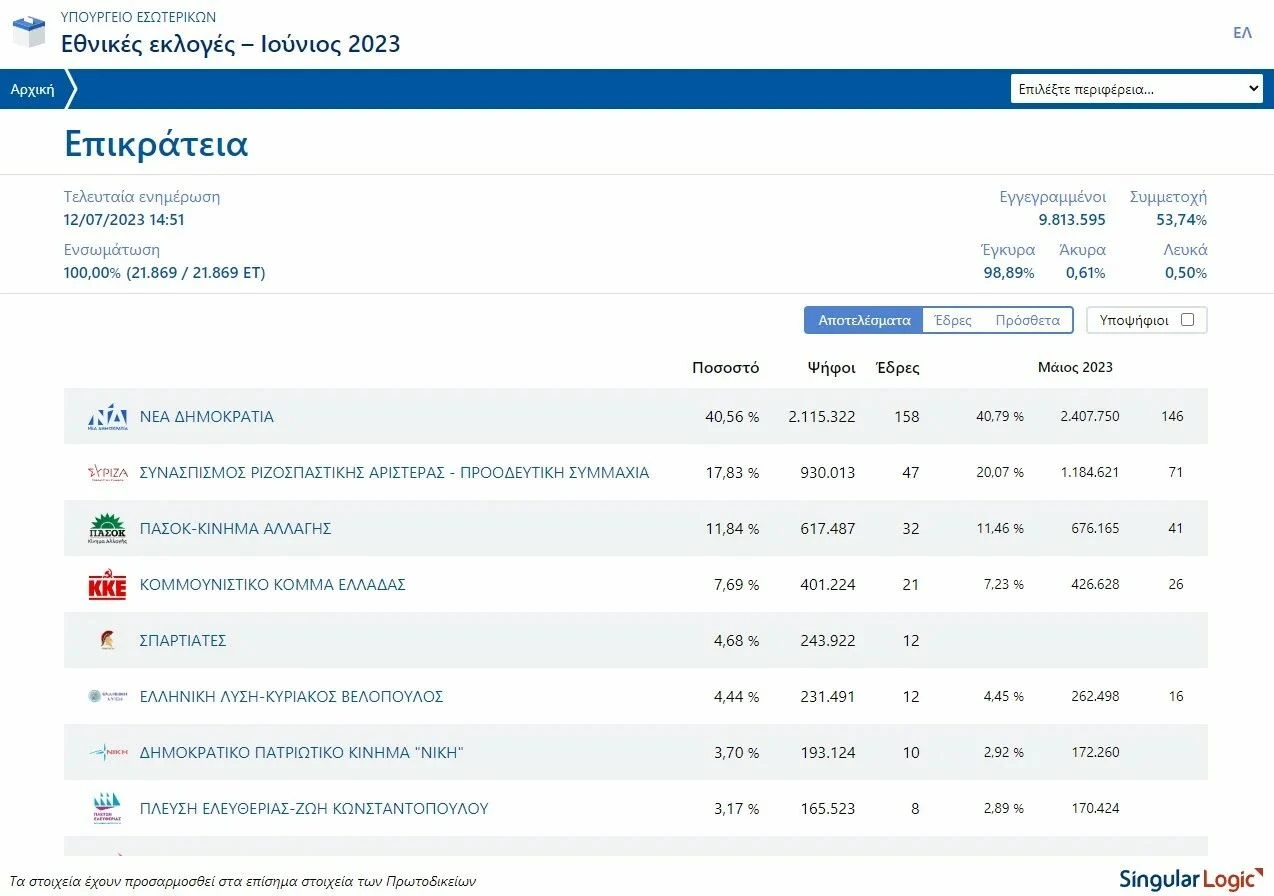Open the Επιλέξτε περιφέρεια dropdown
Screen dimensions: 1274x896
1137,89
